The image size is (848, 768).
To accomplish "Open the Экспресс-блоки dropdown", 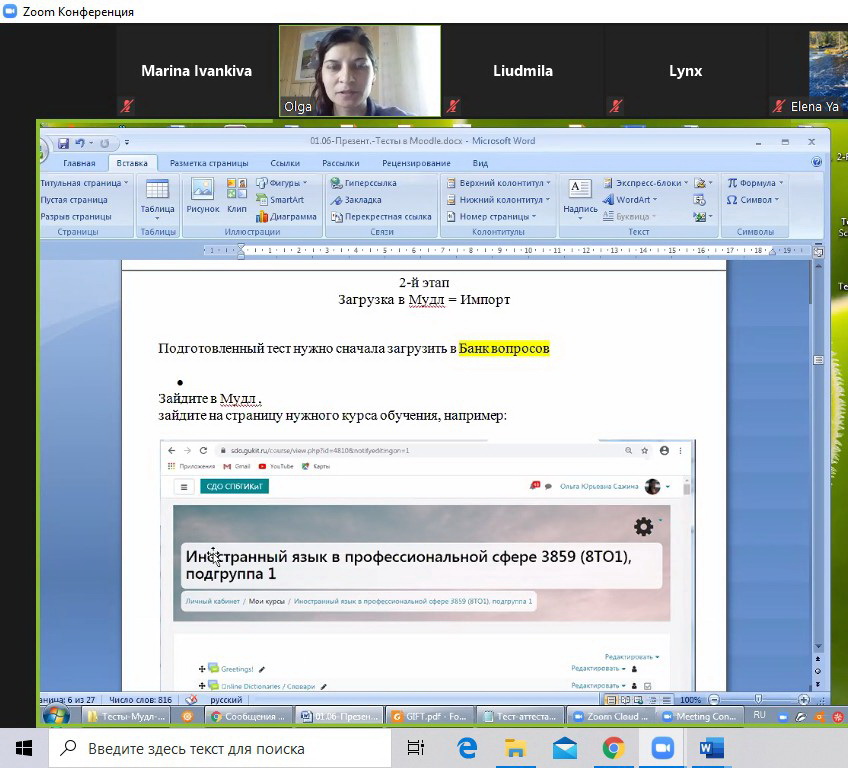I will [x=646, y=183].
